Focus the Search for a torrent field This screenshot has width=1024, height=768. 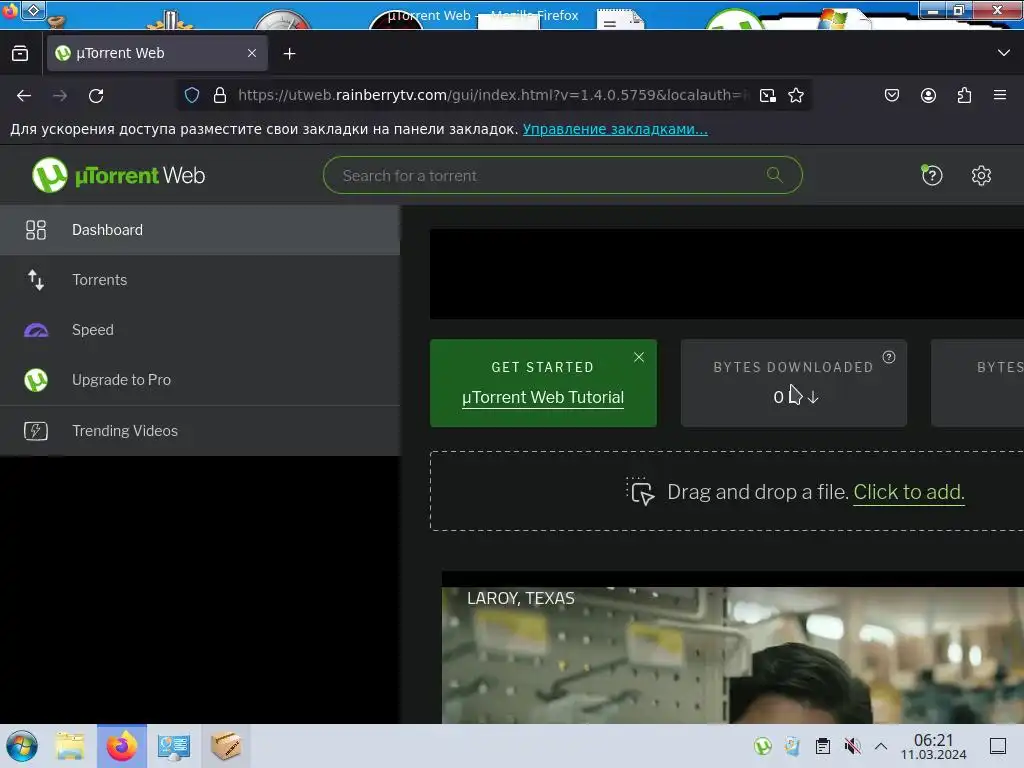[562, 175]
